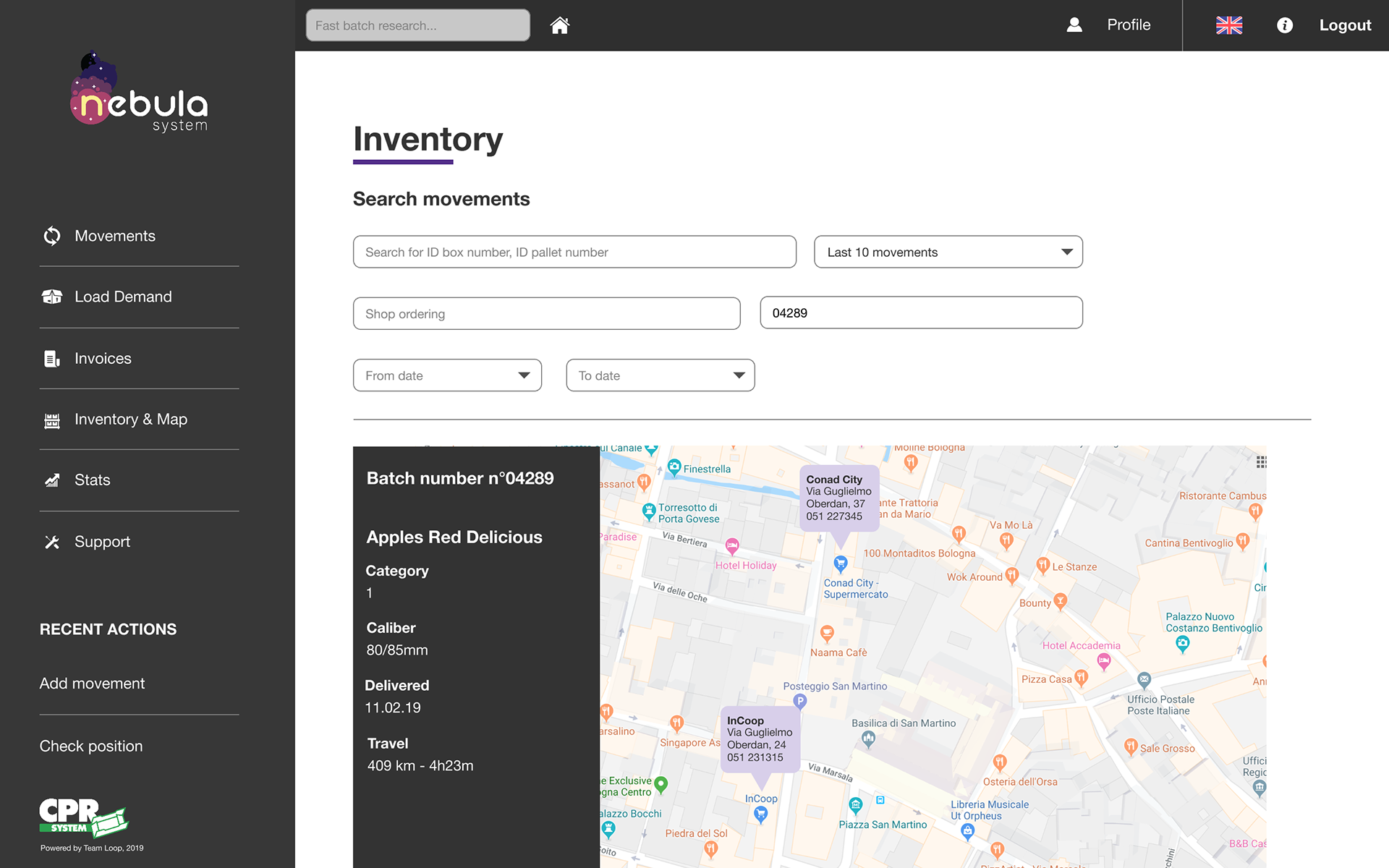Open the Invoices menu item
The height and width of the screenshot is (868, 1389).
tap(103, 359)
